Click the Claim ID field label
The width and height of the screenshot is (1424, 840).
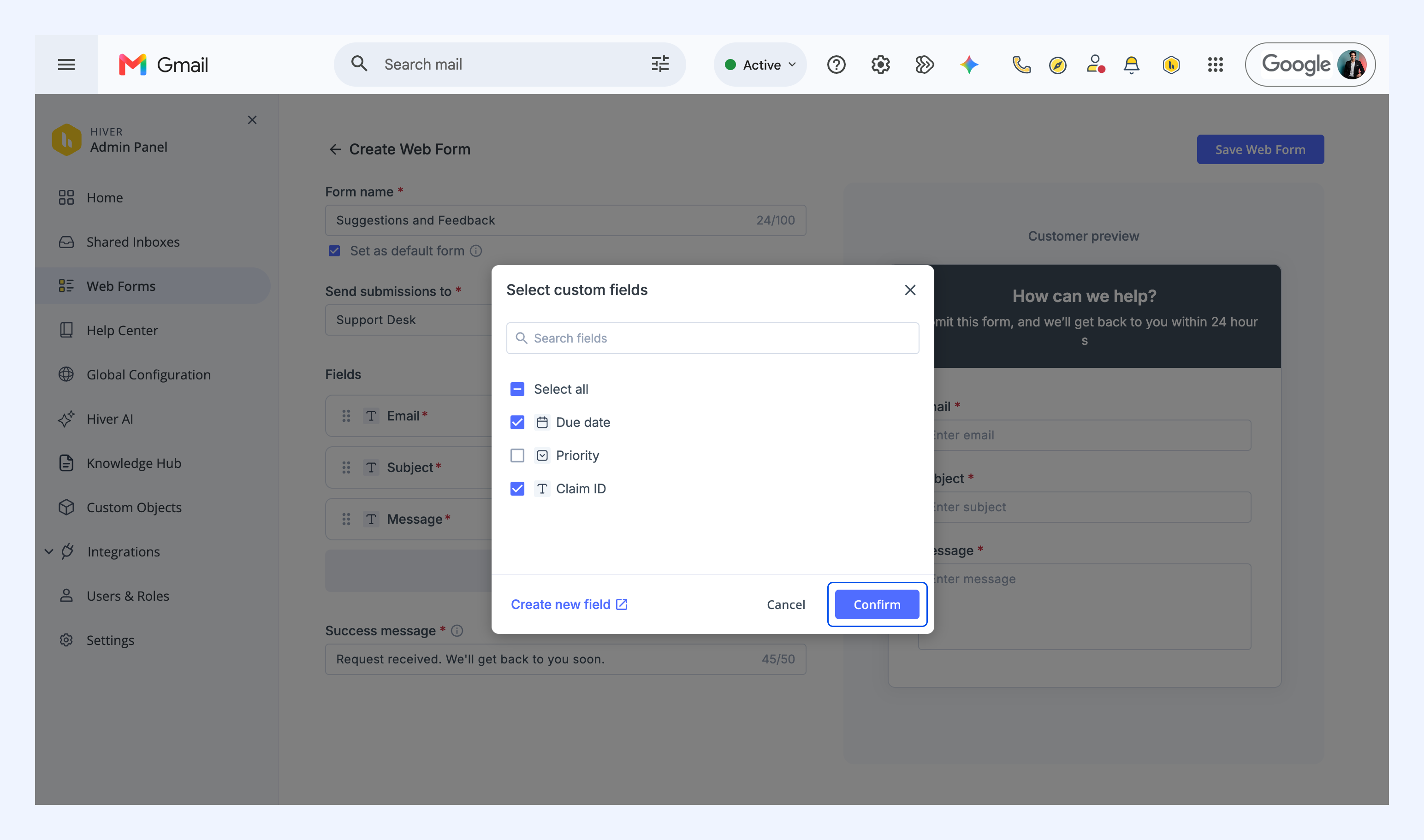tap(581, 489)
